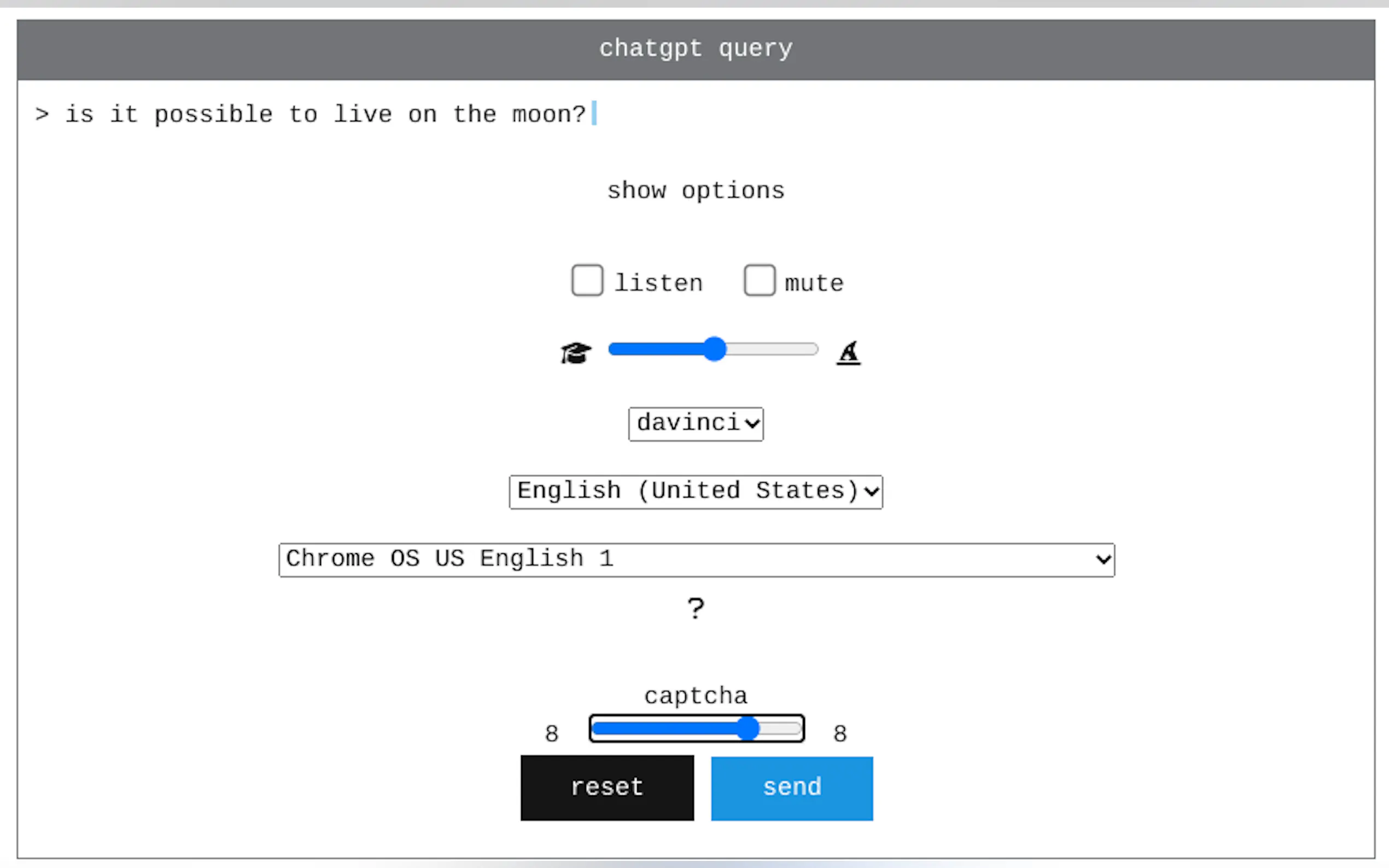Expand the English (United States) language dropdown
1389x868 pixels.
click(x=696, y=492)
